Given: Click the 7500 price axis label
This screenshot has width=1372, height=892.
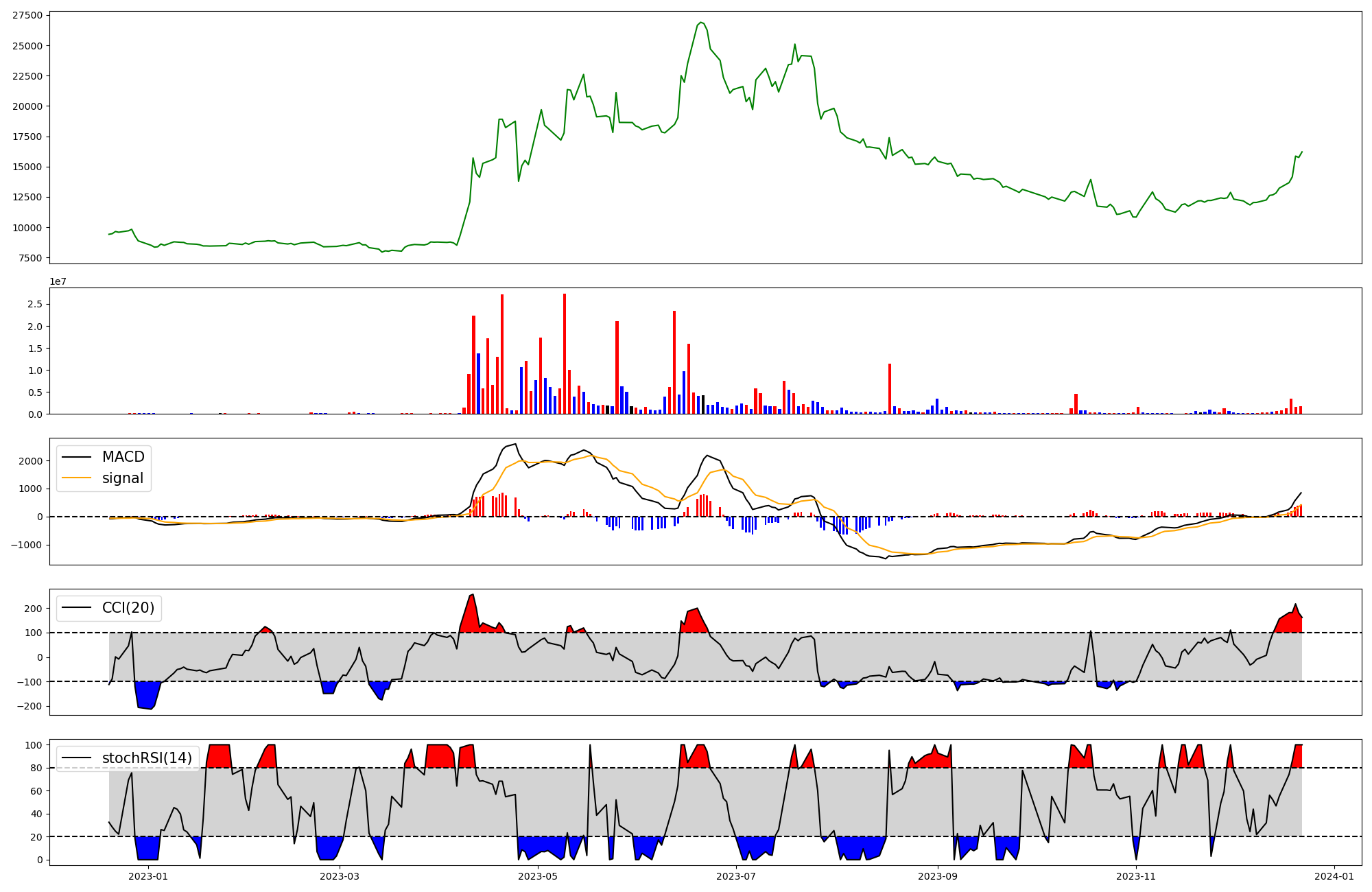Looking at the screenshot, I should click(x=30, y=258).
